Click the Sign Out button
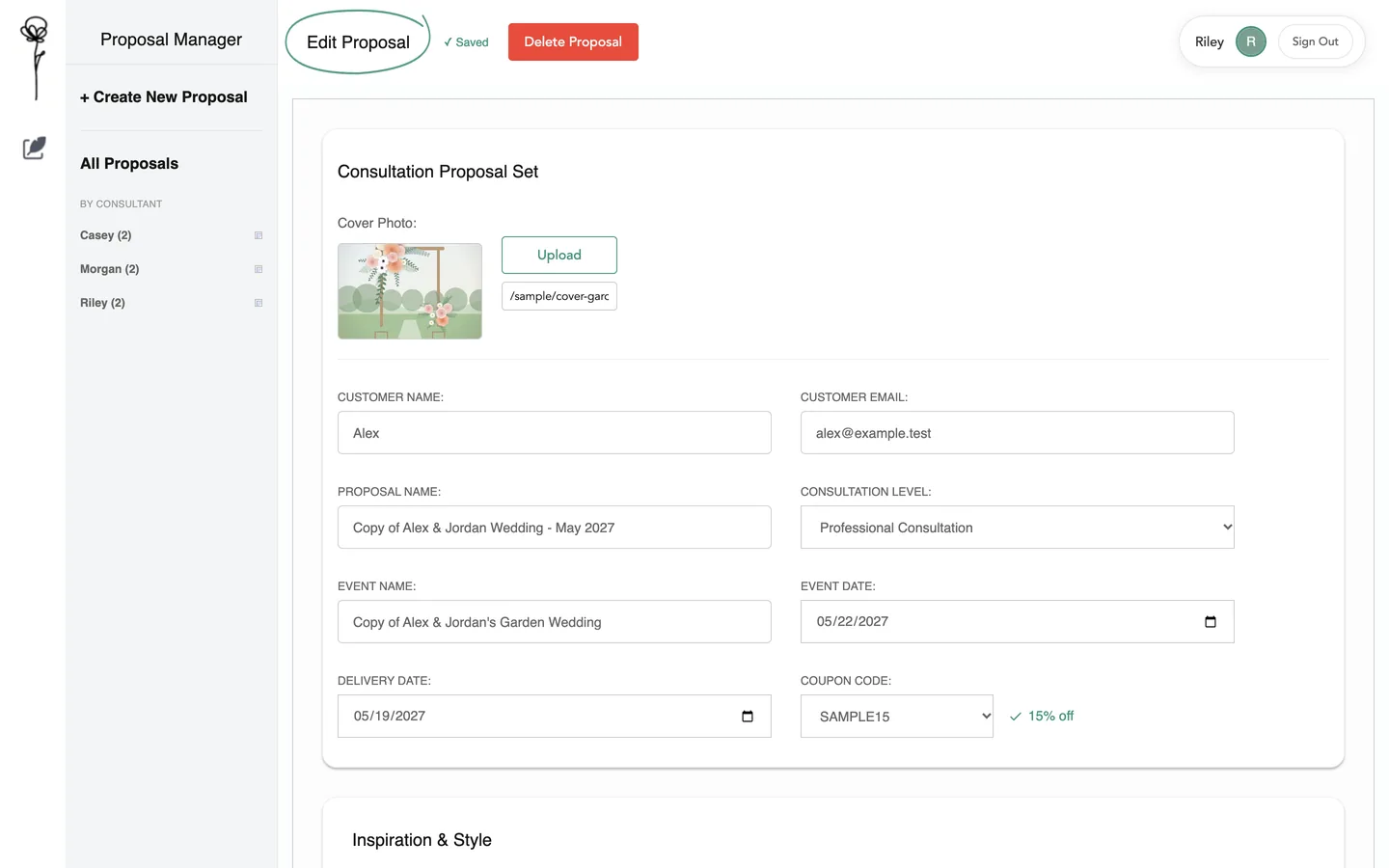The height and width of the screenshot is (868, 1389). click(x=1315, y=41)
